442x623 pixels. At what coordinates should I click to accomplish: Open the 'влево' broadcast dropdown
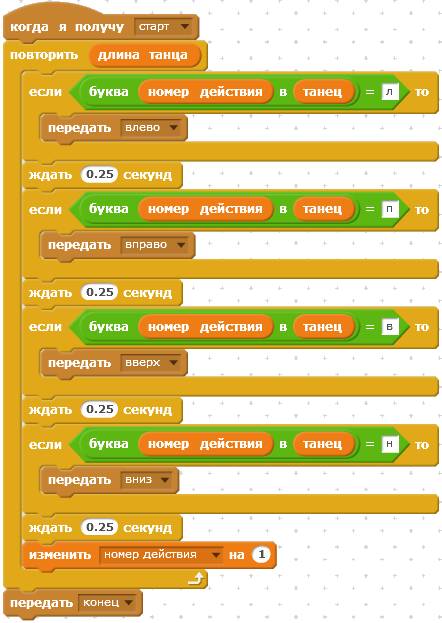(150, 128)
